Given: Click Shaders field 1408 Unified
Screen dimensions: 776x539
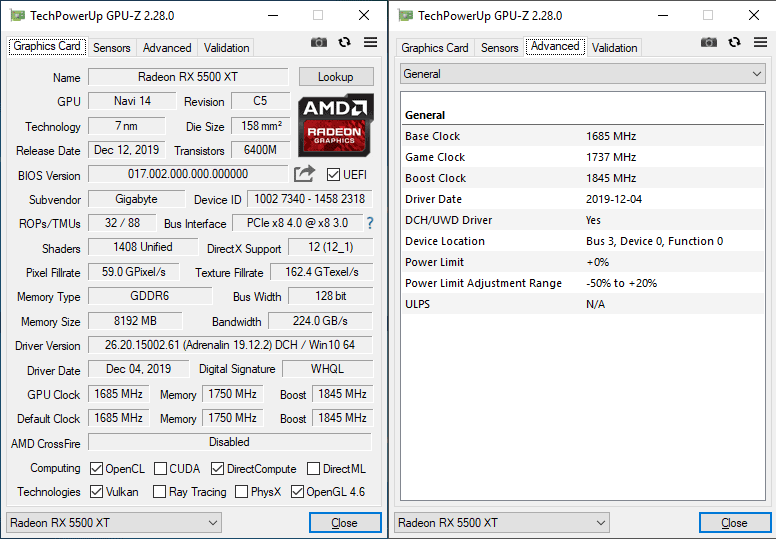Looking at the screenshot, I should (143, 247).
